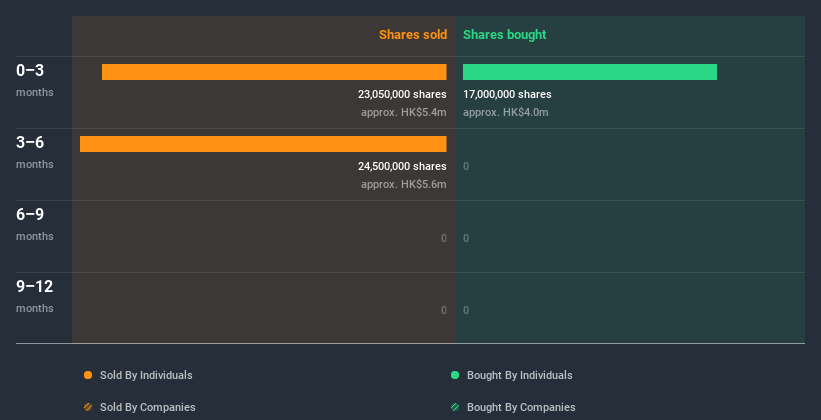Image resolution: width=821 pixels, height=420 pixels.
Task: Toggle the Sold By Individuals legend label
Action: (146, 375)
